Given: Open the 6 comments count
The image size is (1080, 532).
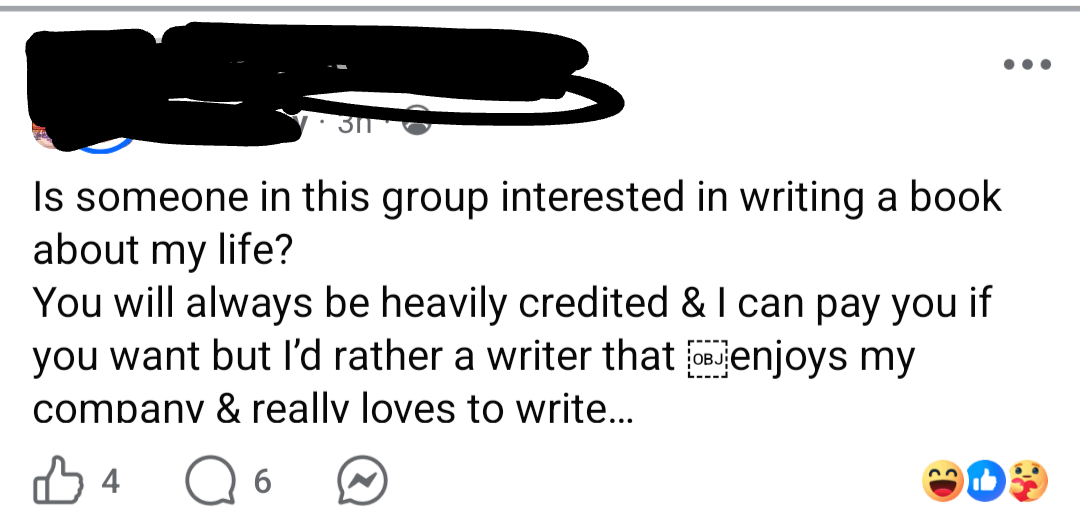Looking at the screenshot, I should tap(262, 482).
